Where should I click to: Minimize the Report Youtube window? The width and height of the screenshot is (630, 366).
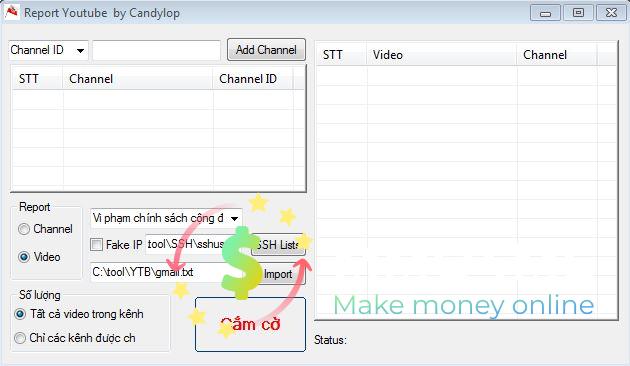(x=545, y=13)
